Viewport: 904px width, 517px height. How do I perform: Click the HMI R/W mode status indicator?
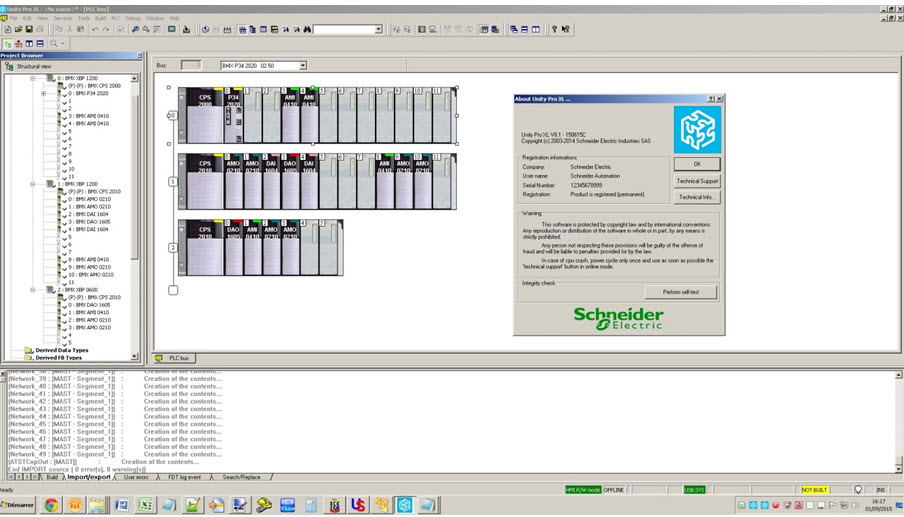(583, 490)
